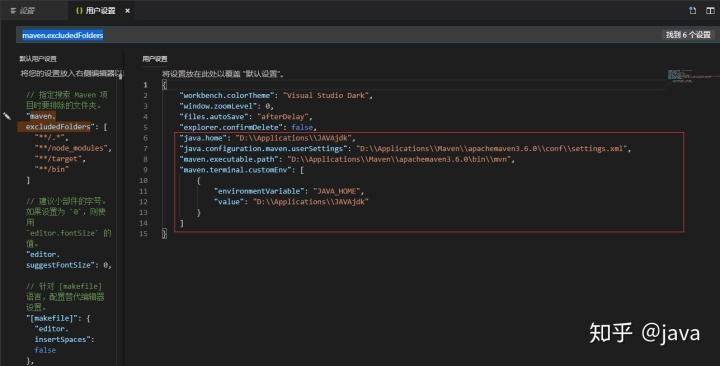Click the "java.home" setting key
The height and width of the screenshot is (366, 720).
tap(203, 138)
